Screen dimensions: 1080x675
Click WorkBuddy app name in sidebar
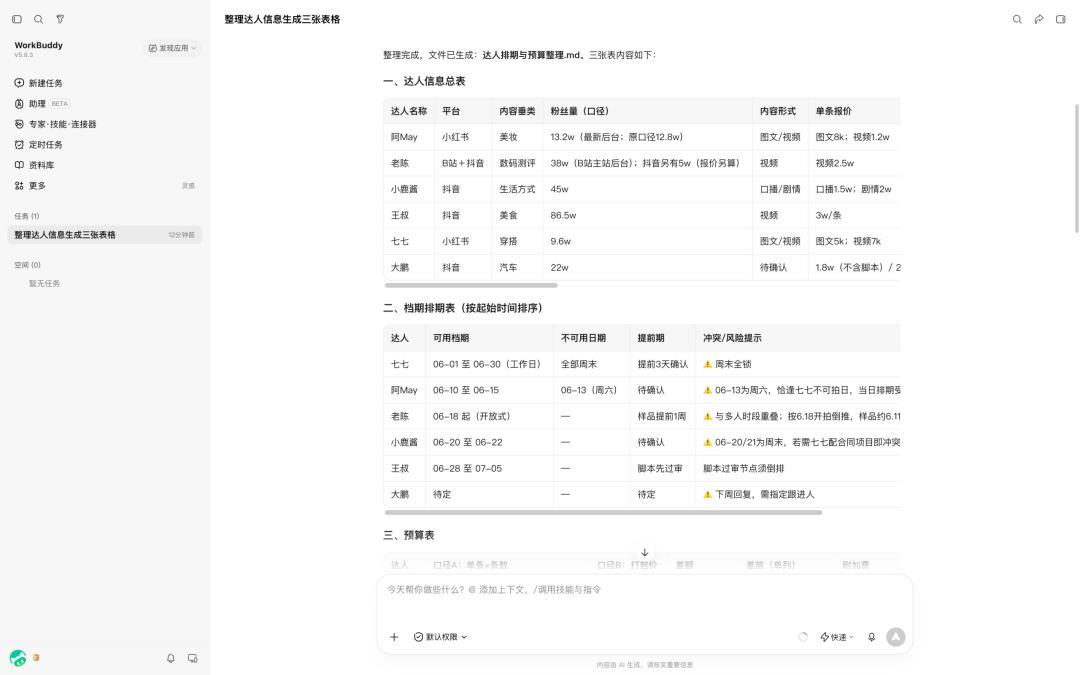click(39, 45)
